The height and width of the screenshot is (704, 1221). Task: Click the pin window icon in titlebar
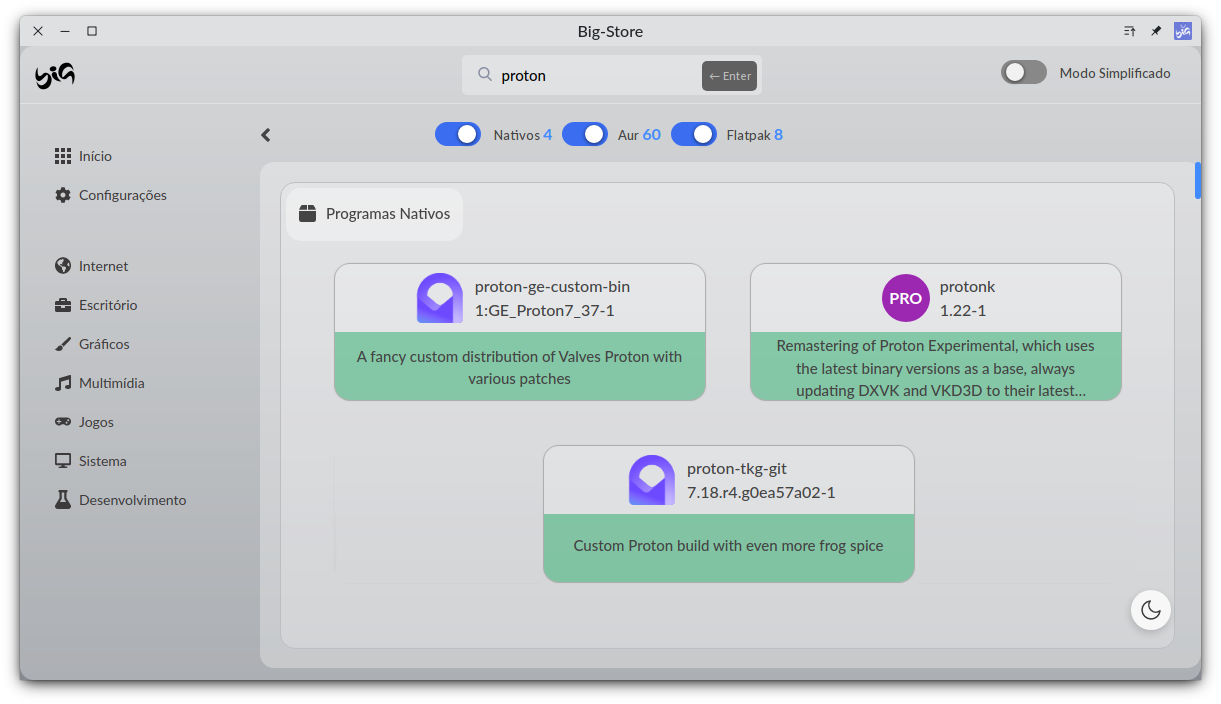coord(1156,31)
